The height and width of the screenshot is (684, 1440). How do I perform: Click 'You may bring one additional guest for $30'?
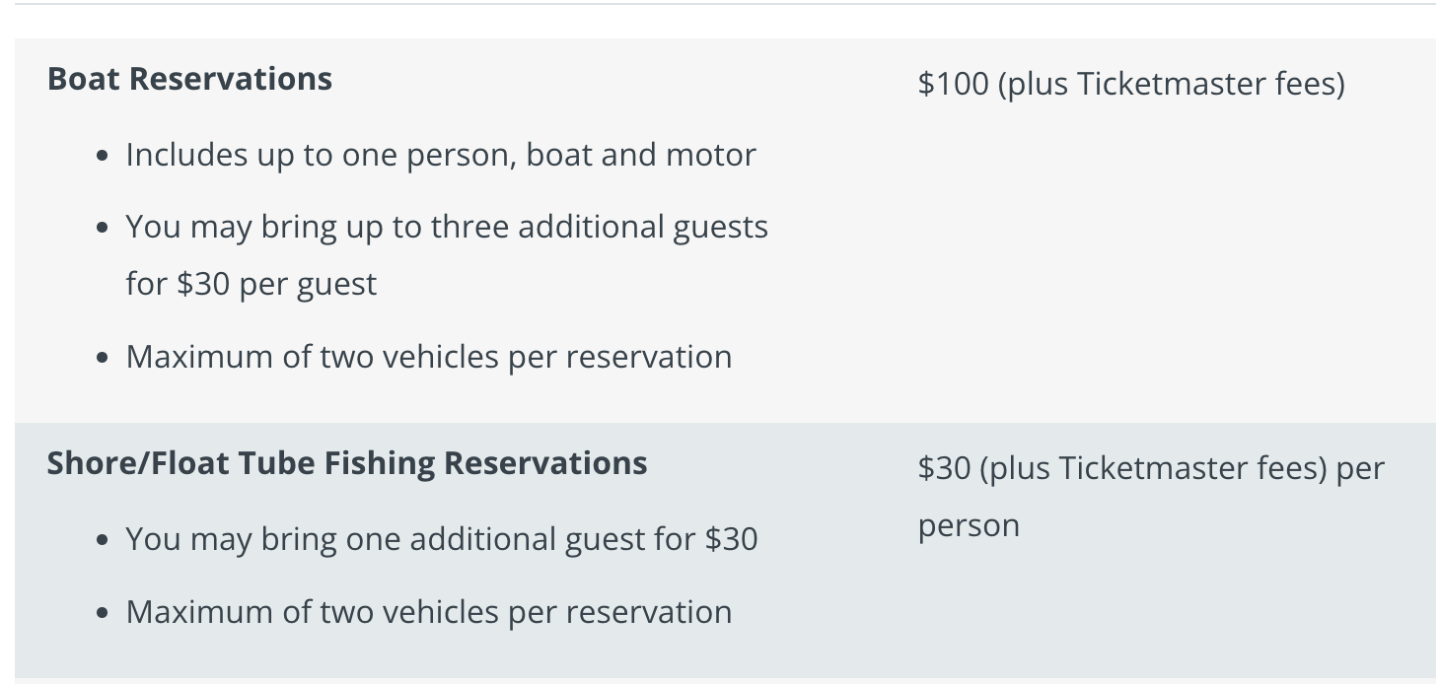pyautogui.click(x=441, y=540)
